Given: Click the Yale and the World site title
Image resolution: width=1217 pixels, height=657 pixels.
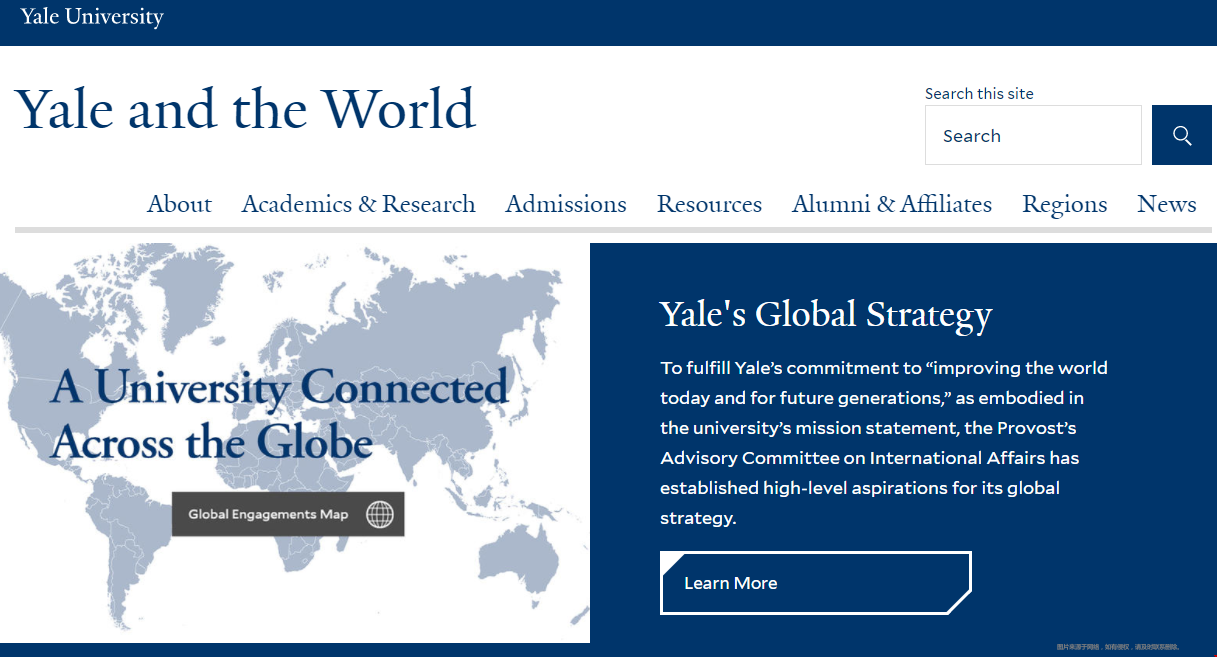Looking at the screenshot, I should (246, 109).
